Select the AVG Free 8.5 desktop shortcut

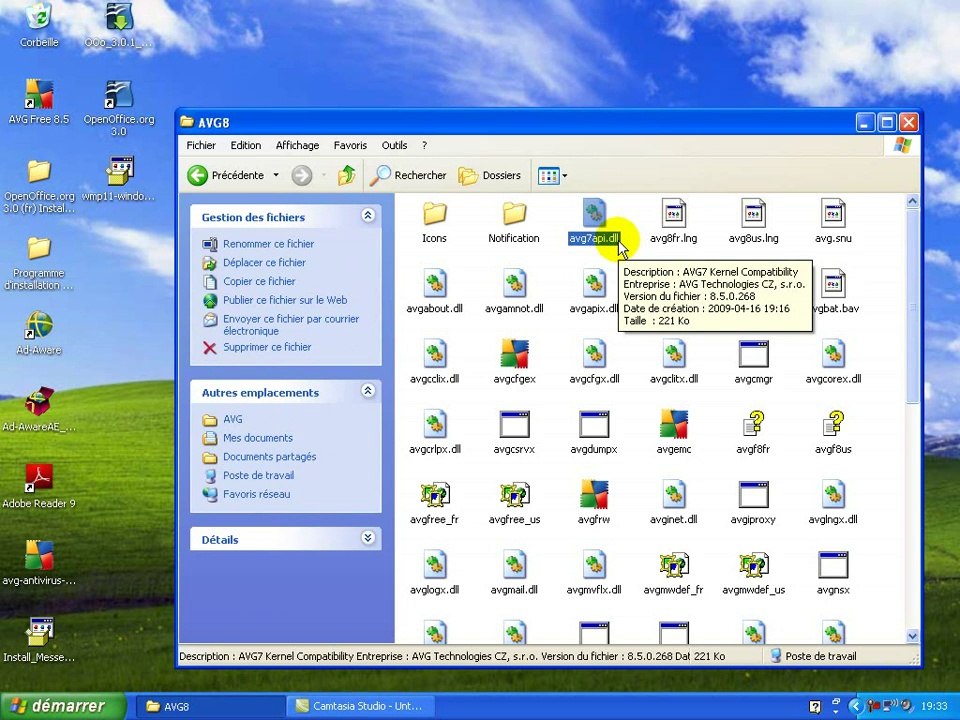(x=39, y=102)
